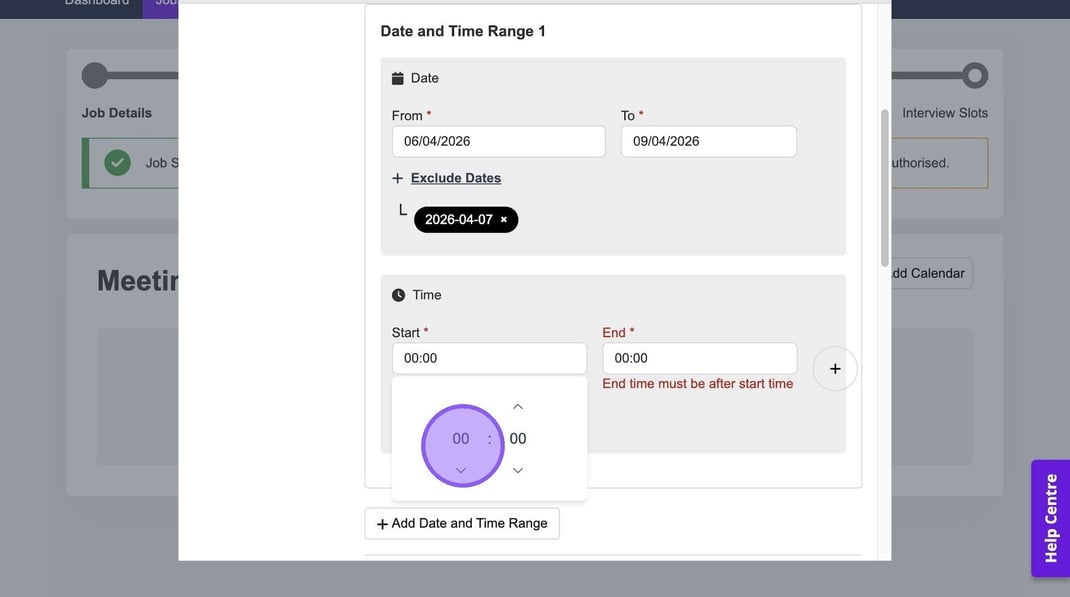Click the To date field
Image resolution: width=1070 pixels, height=597 pixels.
(x=708, y=141)
